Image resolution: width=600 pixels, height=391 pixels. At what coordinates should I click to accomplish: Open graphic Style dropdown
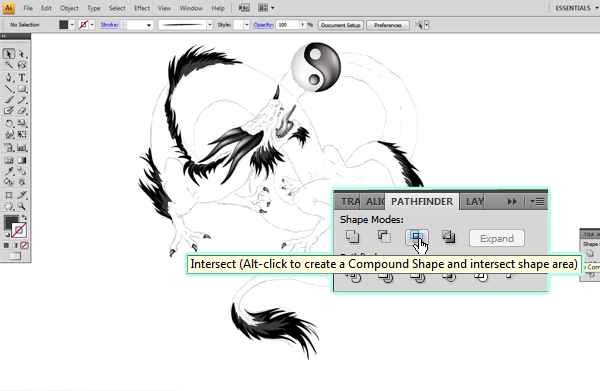coord(246,25)
